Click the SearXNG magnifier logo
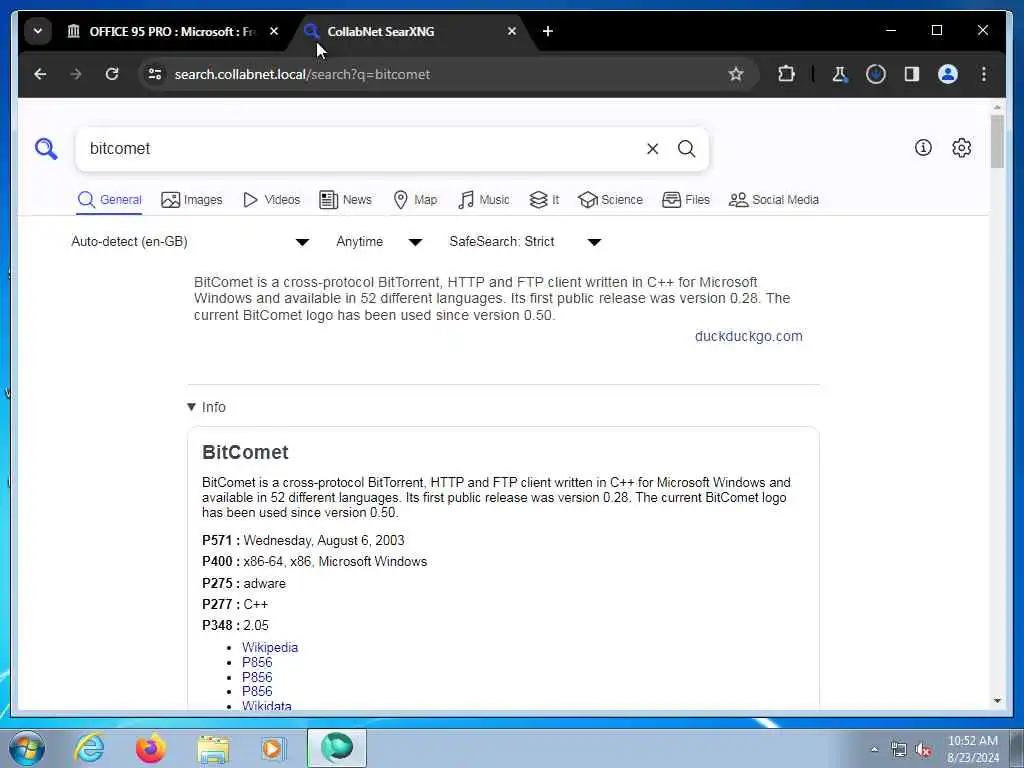Image resolution: width=1024 pixels, height=768 pixels. 46,149
